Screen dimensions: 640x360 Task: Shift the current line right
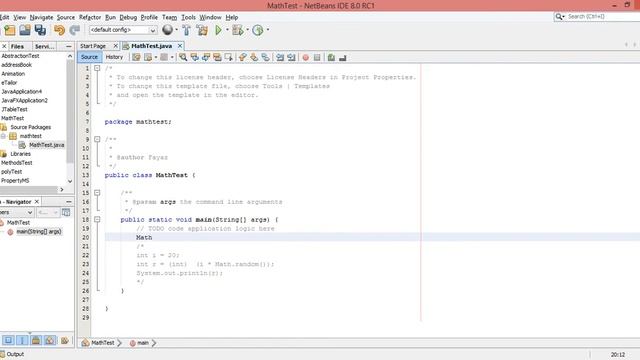click(x=291, y=57)
